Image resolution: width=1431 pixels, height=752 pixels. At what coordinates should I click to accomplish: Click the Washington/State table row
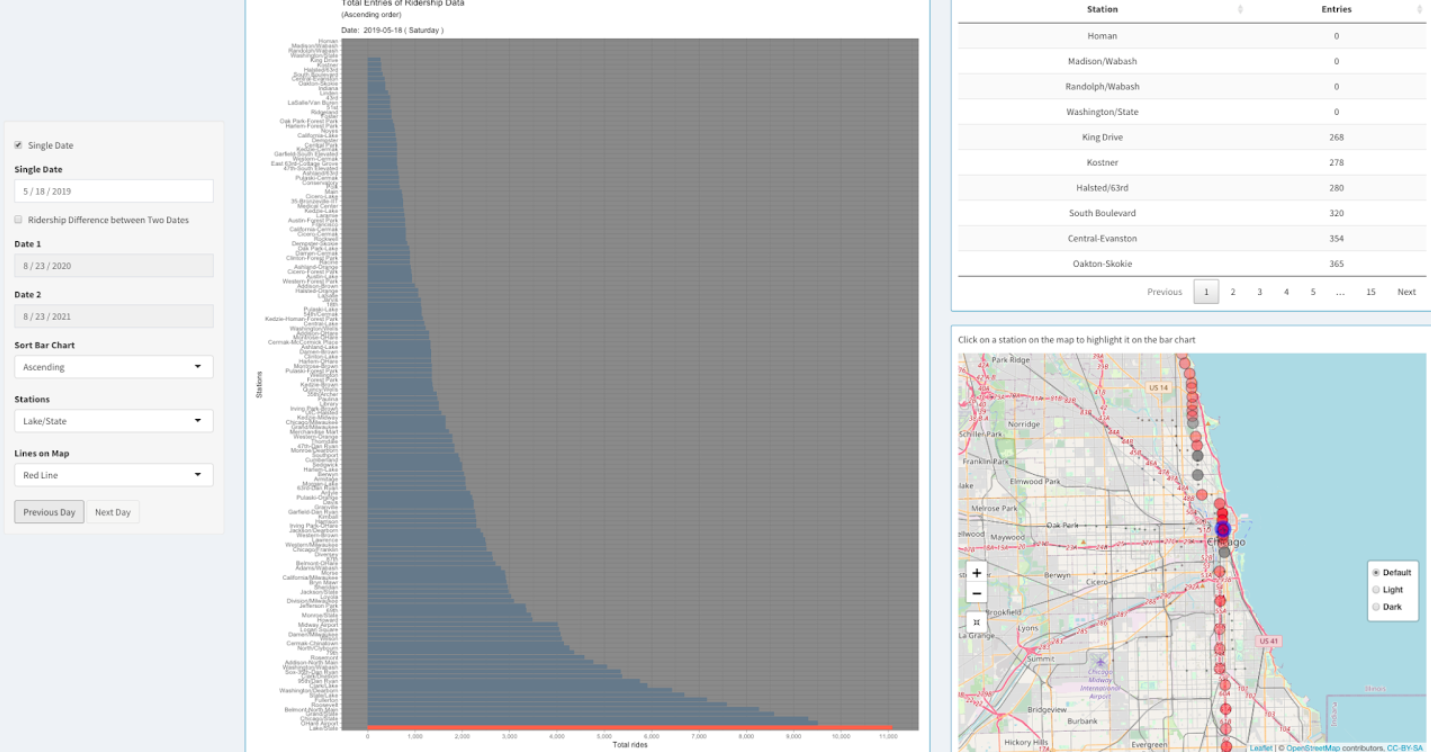tap(1192, 112)
